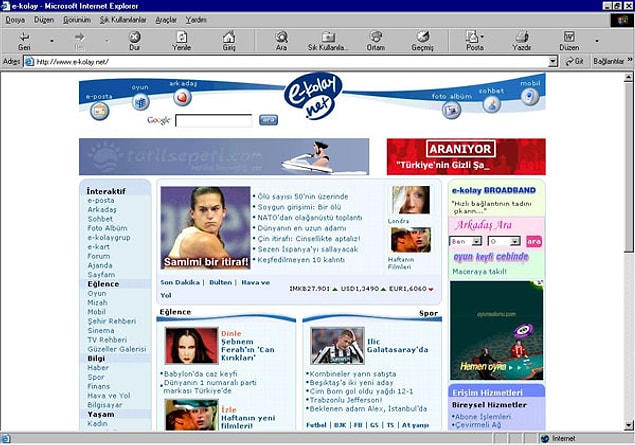Screen dimensions: 635x446
Task: Open 'İlic Galatasaray'da' sports story
Action: (397, 346)
